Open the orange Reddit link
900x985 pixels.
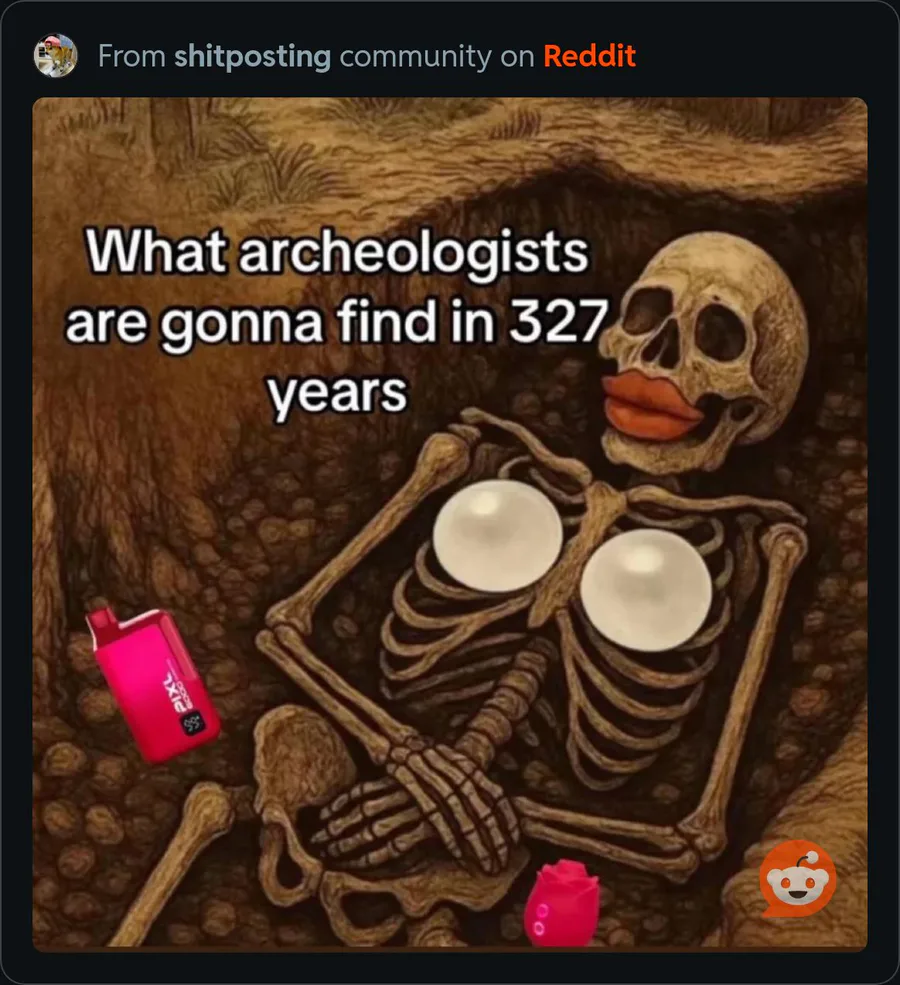[x=589, y=56]
